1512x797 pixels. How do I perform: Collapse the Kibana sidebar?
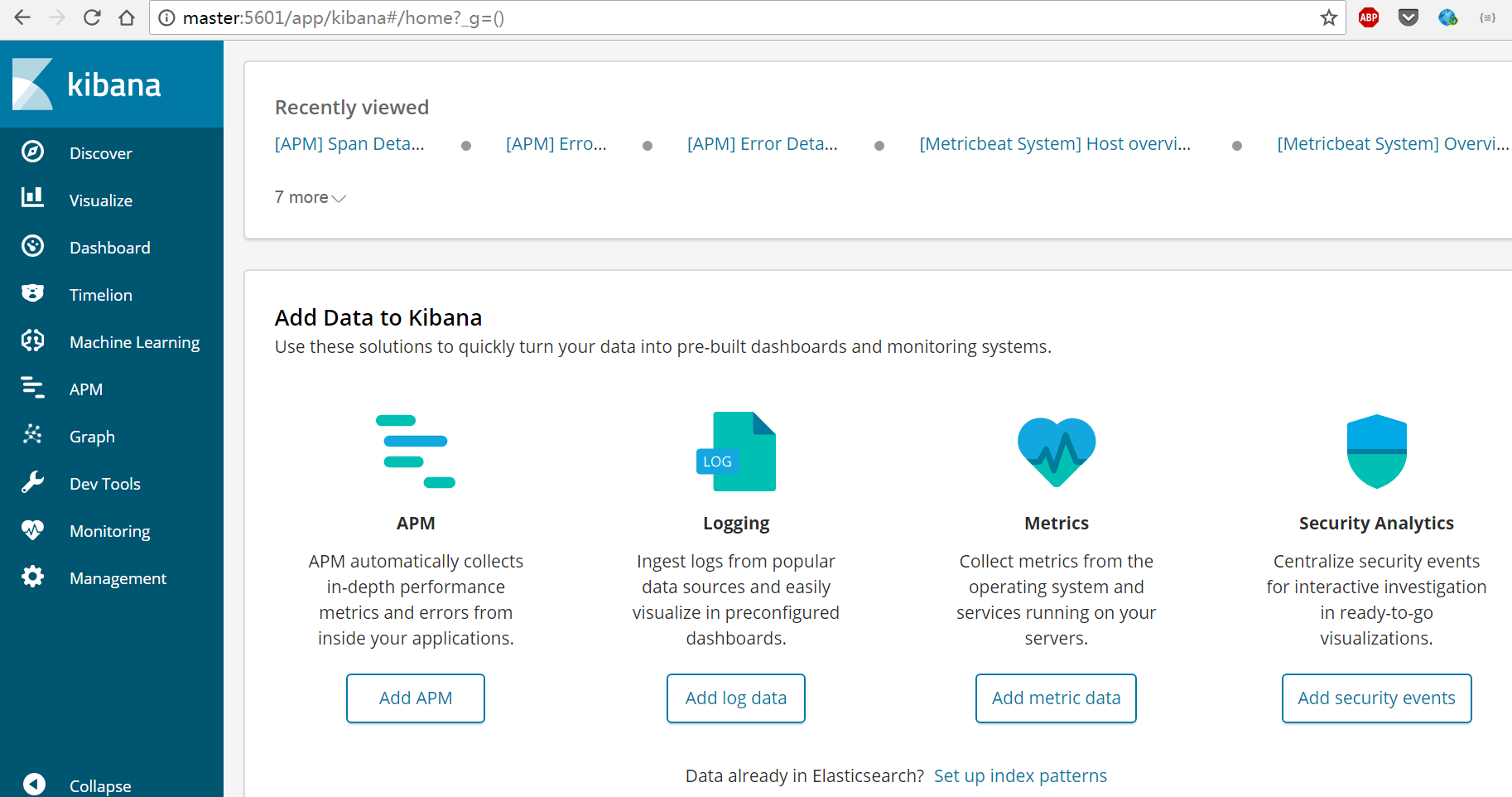pyautogui.click(x=35, y=784)
